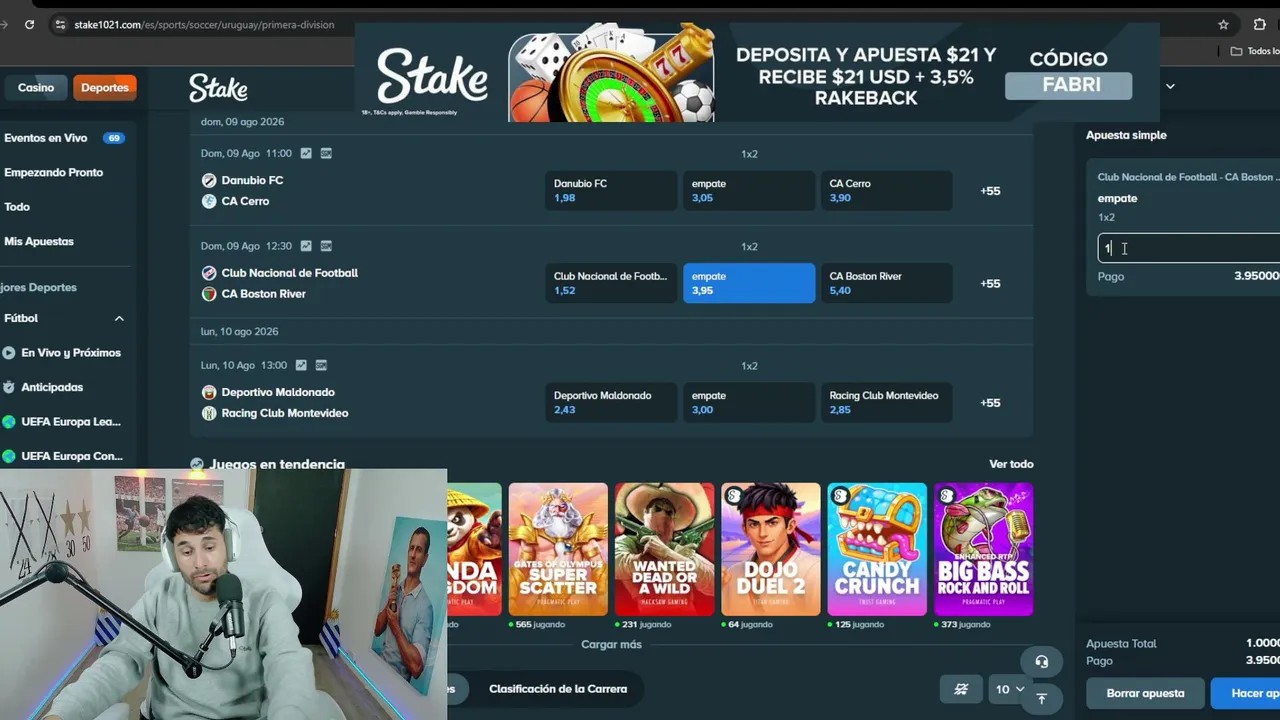The height and width of the screenshot is (720, 1280).
Task: Click the bet amount input field
Action: tap(1189, 248)
